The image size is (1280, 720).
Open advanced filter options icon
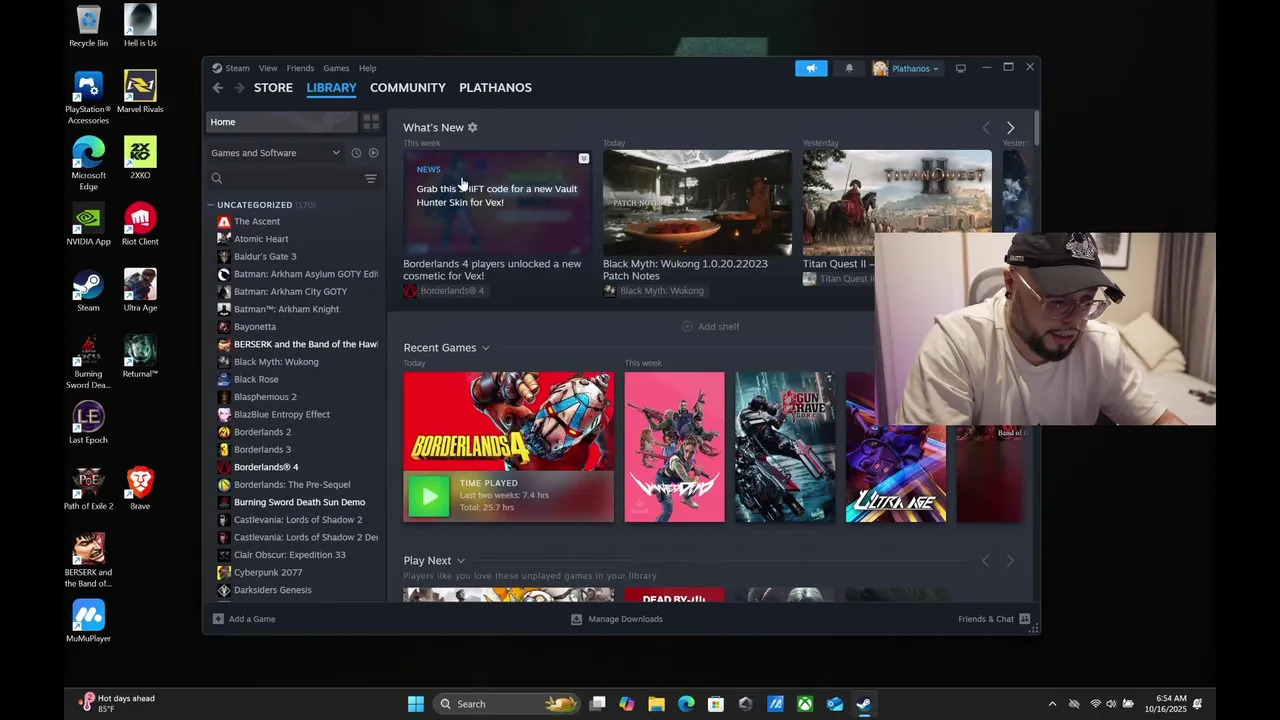click(x=370, y=179)
